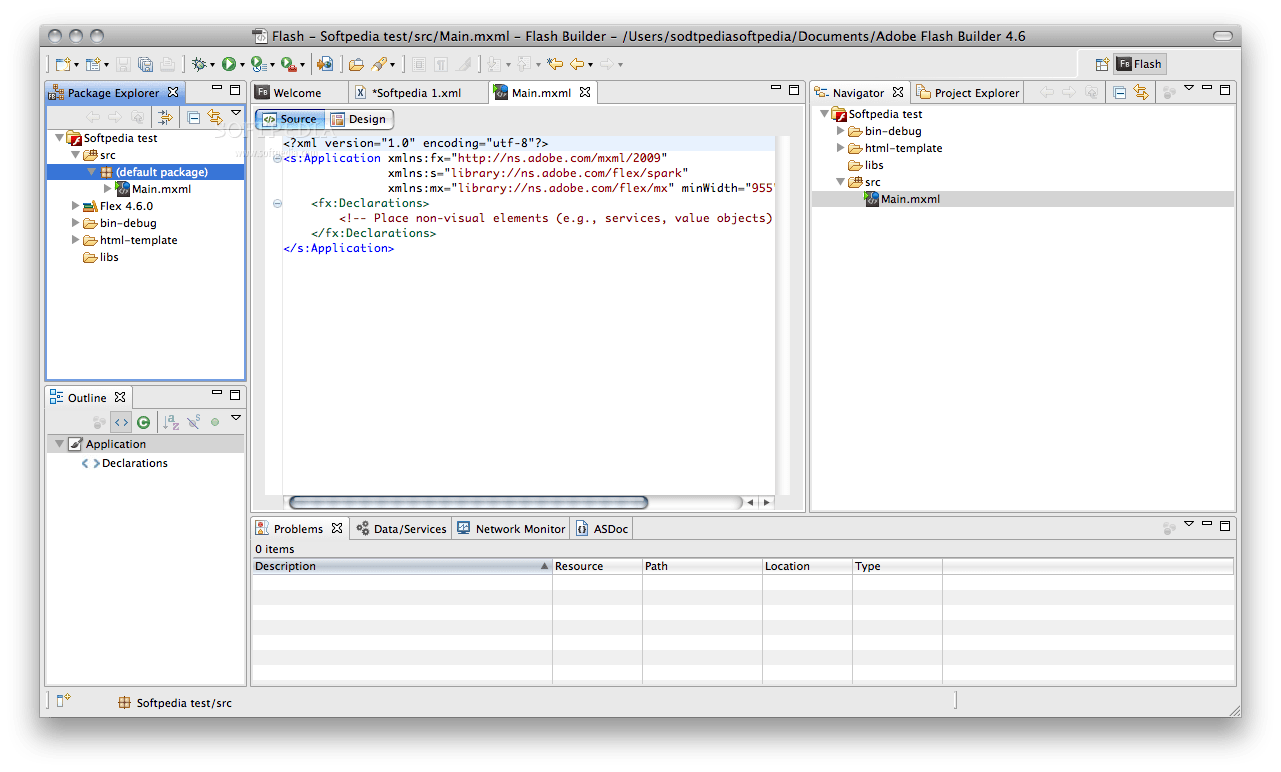Image resolution: width=1281 pixels, height=772 pixels.
Task: Maximize the editor area
Action: (x=794, y=90)
